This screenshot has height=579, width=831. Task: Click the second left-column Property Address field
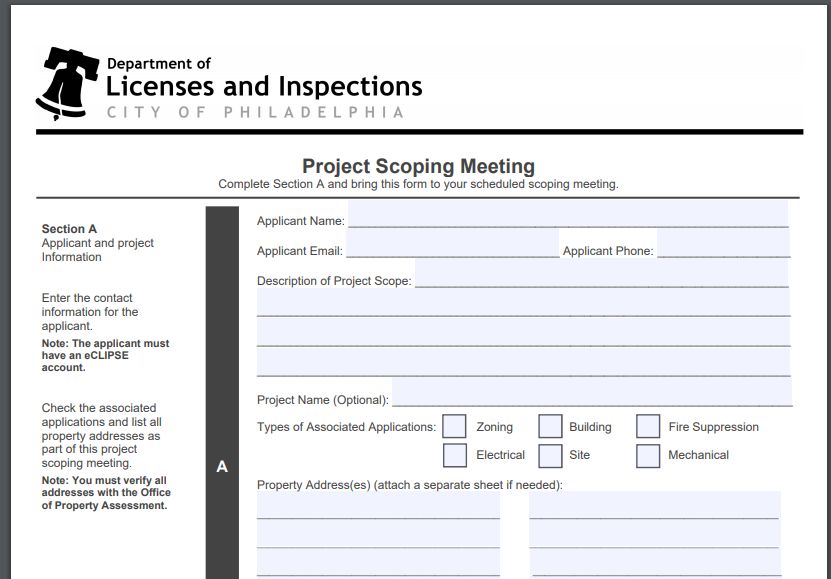pos(378,534)
